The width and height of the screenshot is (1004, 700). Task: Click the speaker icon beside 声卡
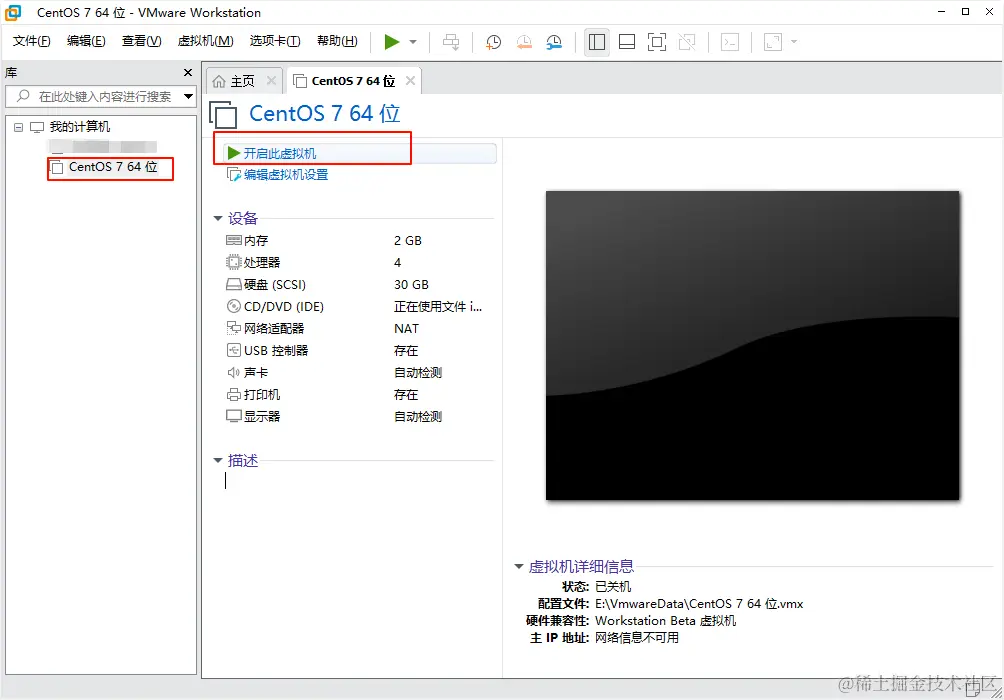(x=234, y=373)
